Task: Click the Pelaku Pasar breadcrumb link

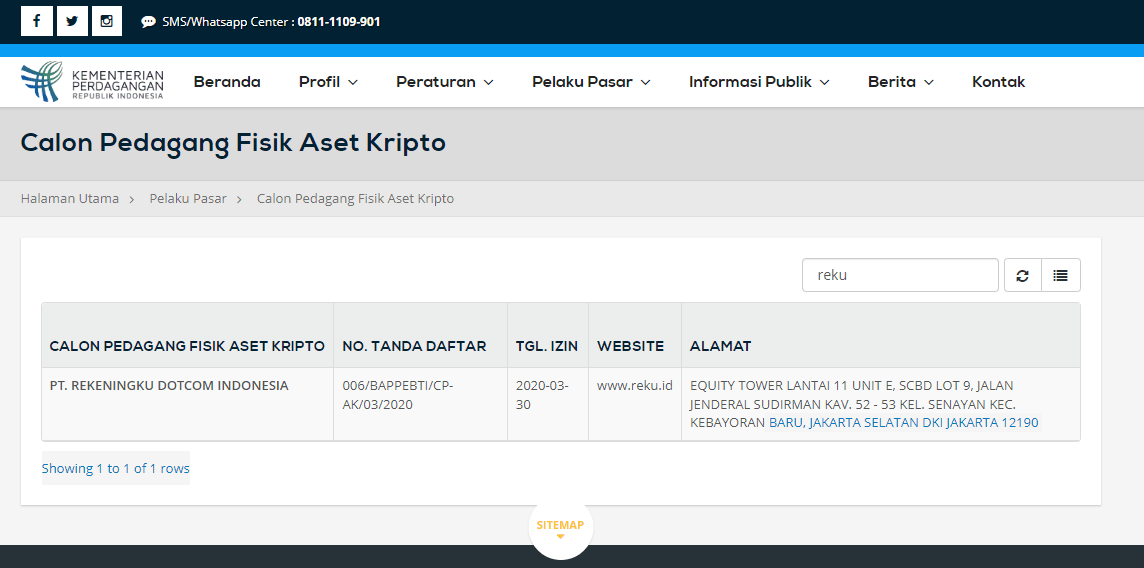Action: coord(188,199)
